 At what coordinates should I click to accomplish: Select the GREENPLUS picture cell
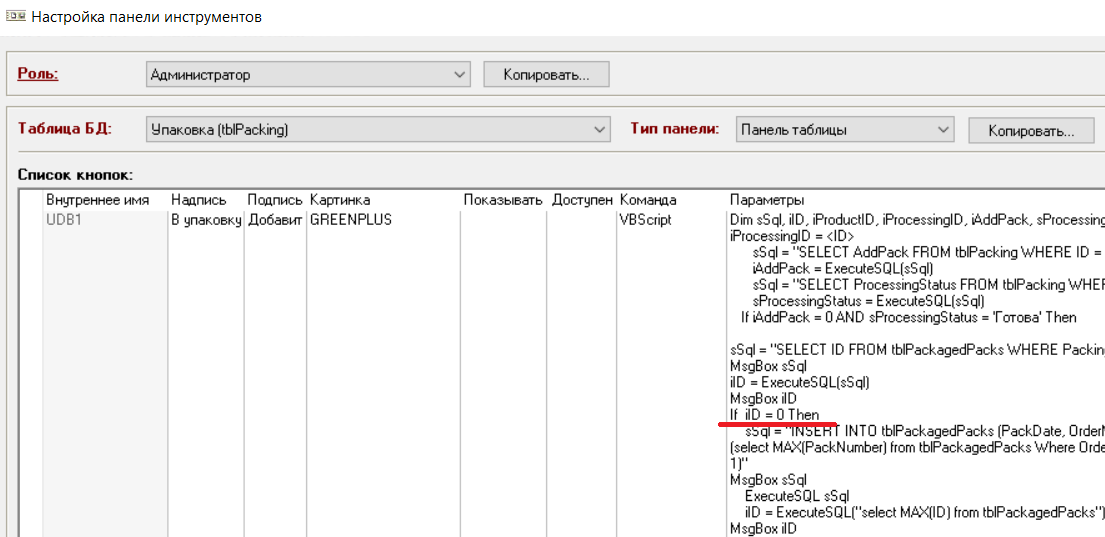(x=350, y=220)
